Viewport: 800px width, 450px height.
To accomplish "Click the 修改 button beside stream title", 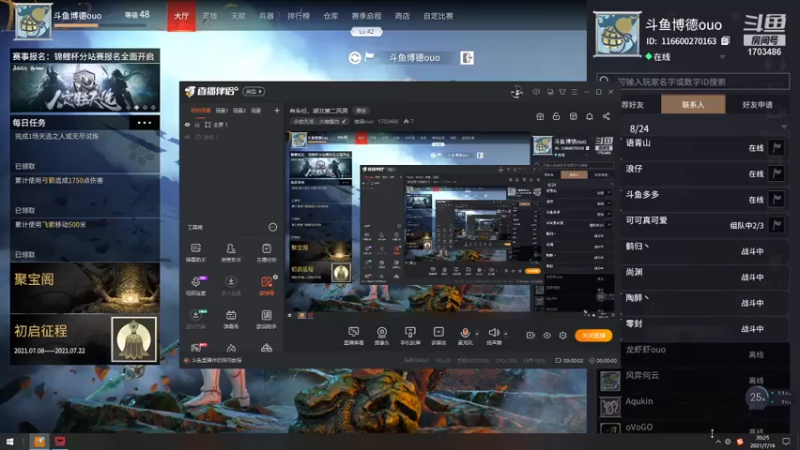I will pyautogui.click(x=361, y=110).
